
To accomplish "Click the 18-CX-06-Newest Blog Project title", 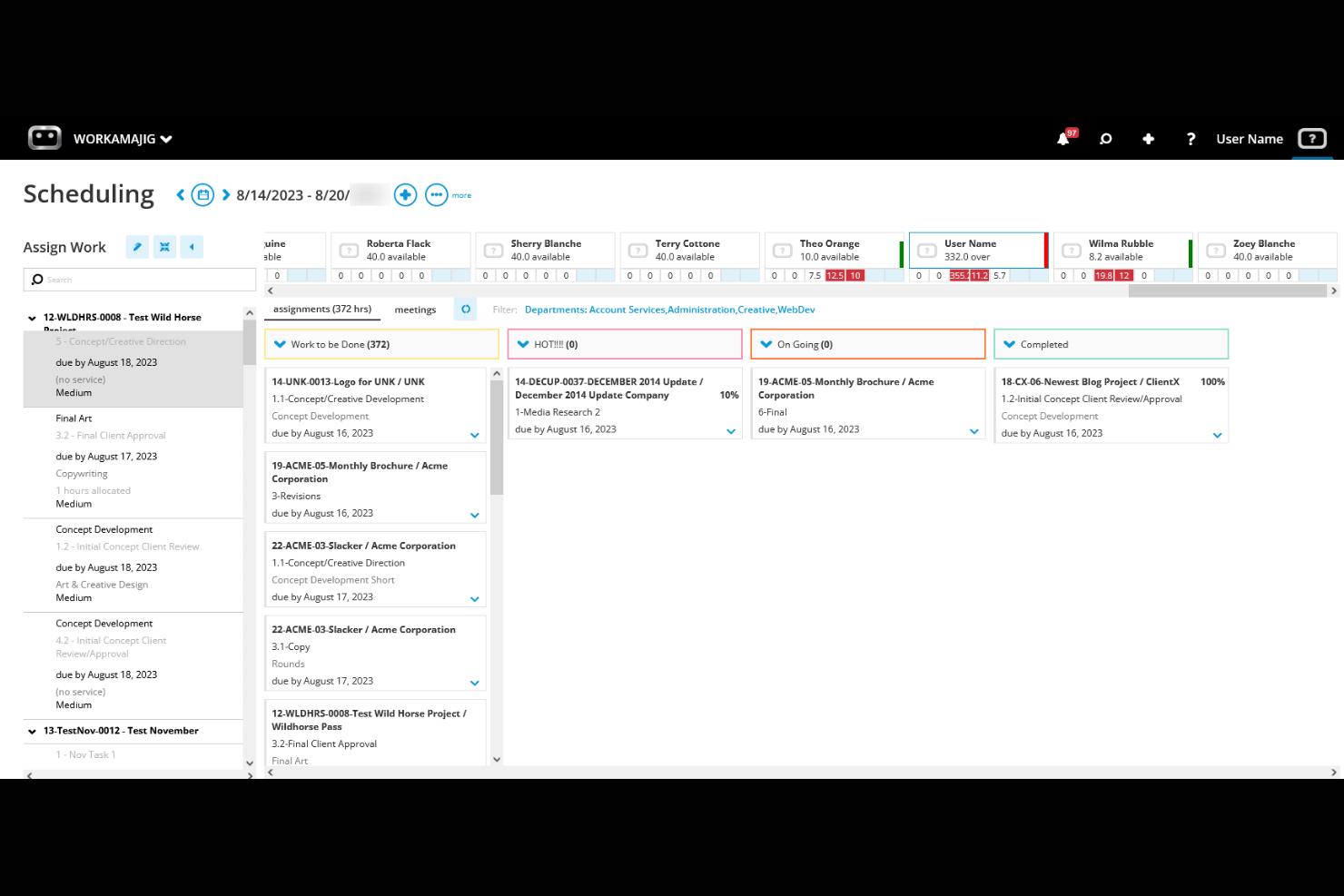I will 1090,382.
